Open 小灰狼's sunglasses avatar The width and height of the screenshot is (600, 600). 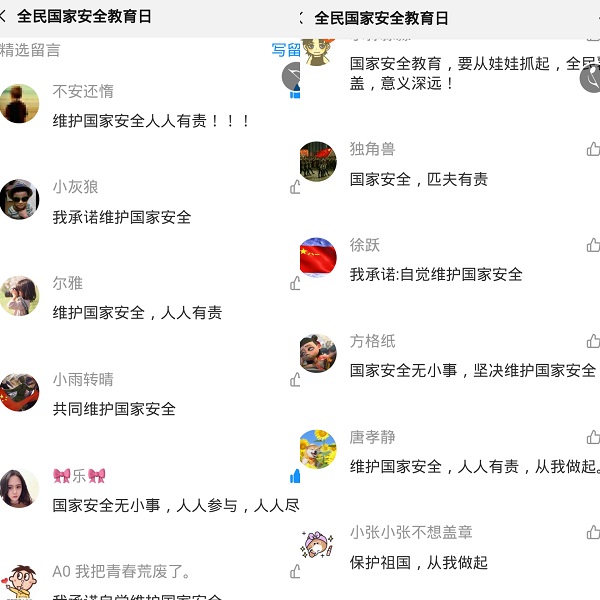(x=20, y=199)
